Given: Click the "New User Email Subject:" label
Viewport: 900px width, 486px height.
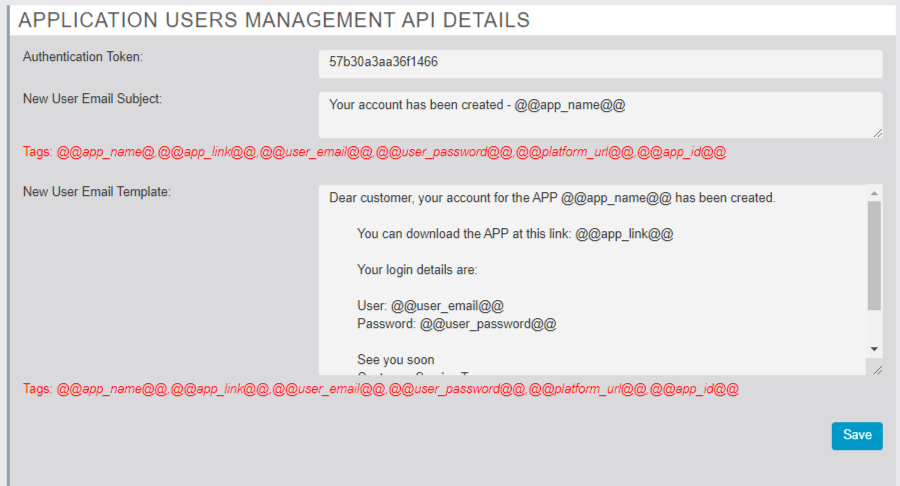Looking at the screenshot, I should pyautogui.click(x=92, y=99).
